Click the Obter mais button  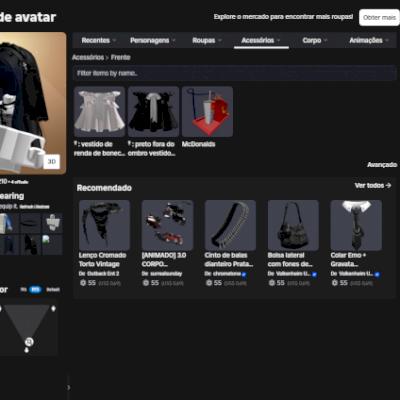pyautogui.click(x=379, y=17)
